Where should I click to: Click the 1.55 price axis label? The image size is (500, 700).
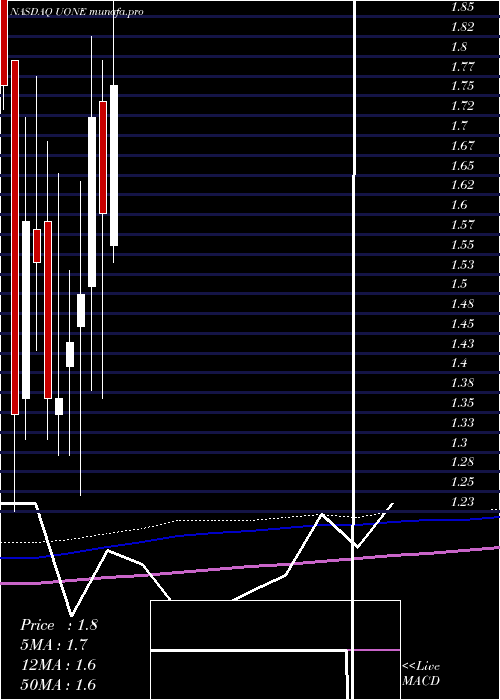462,245
